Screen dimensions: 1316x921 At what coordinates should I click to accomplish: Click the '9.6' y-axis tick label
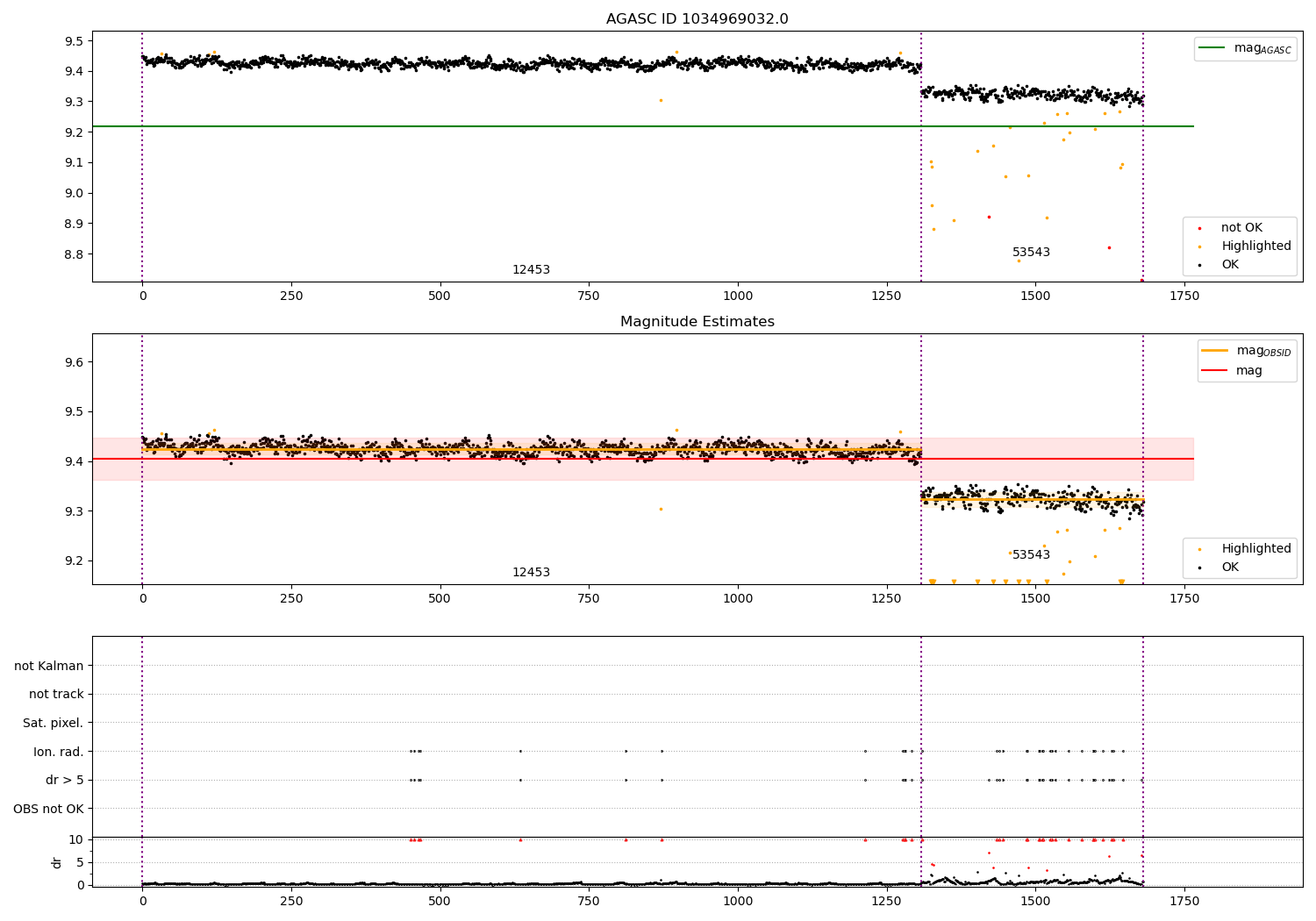(74, 363)
